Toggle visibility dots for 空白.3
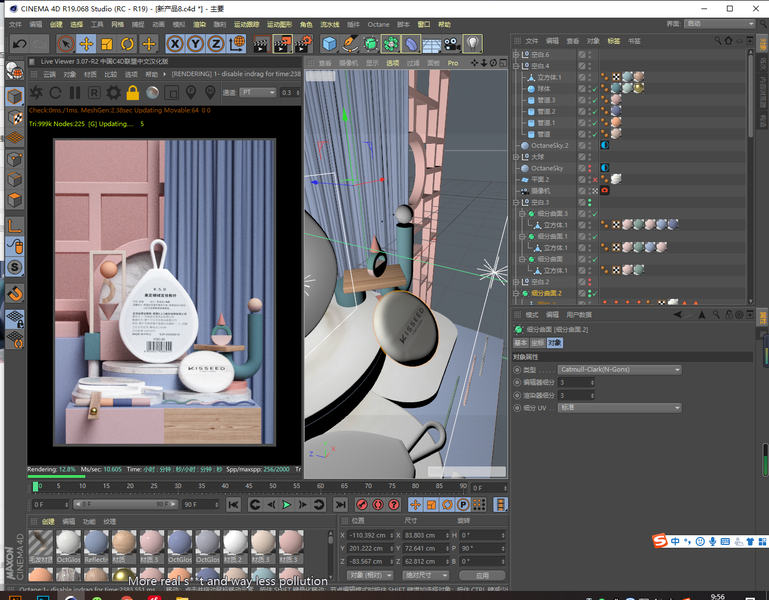Image resolution: width=769 pixels, height=600 pixels. [x=590, y=202]
